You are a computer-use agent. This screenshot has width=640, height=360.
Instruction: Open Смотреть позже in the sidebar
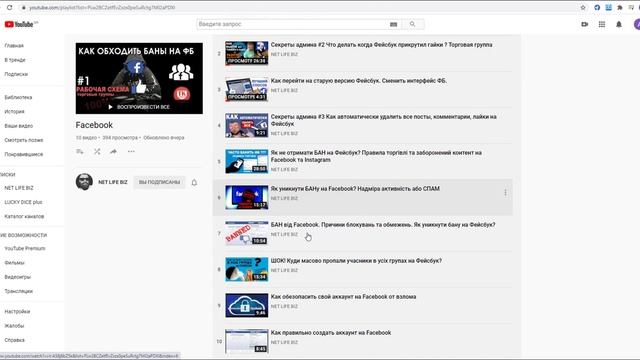(24, 140)
